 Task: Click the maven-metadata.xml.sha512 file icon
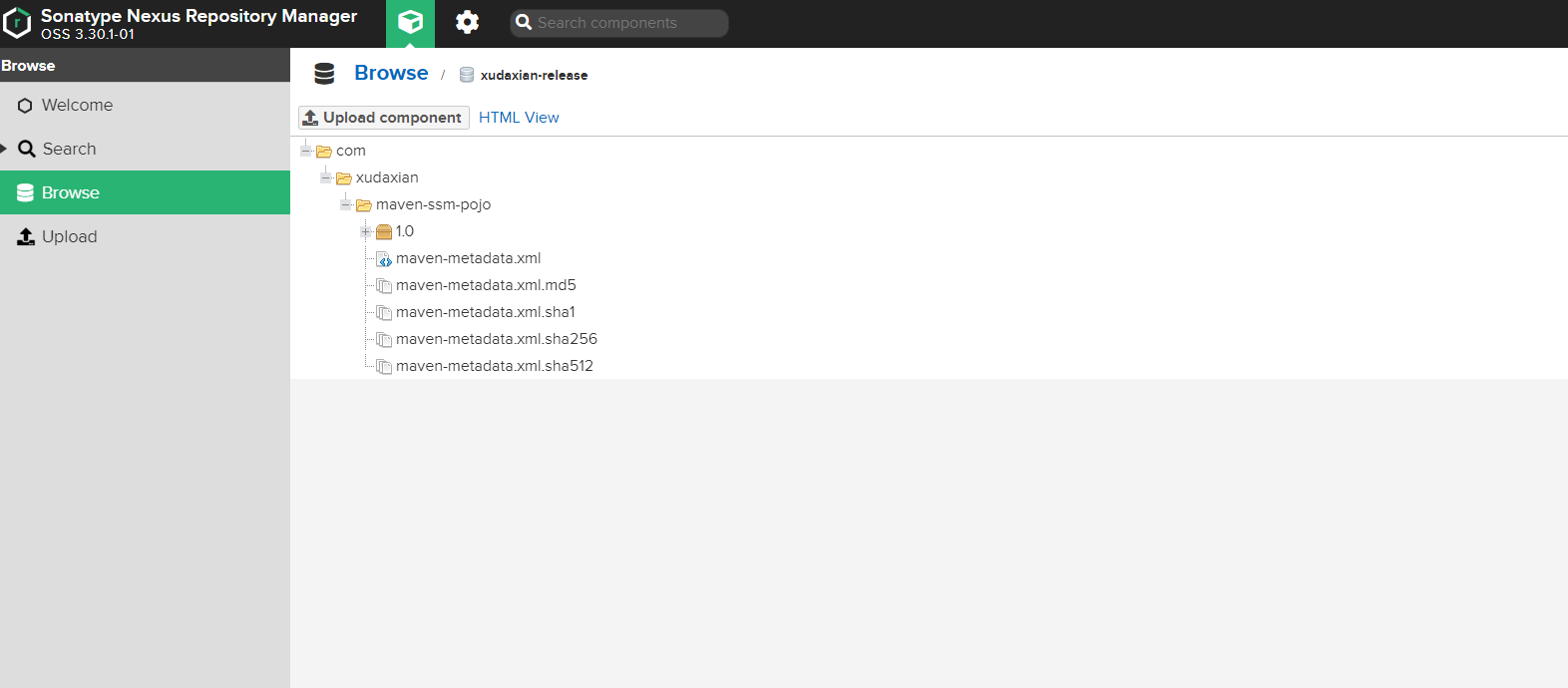click(384, 367)
